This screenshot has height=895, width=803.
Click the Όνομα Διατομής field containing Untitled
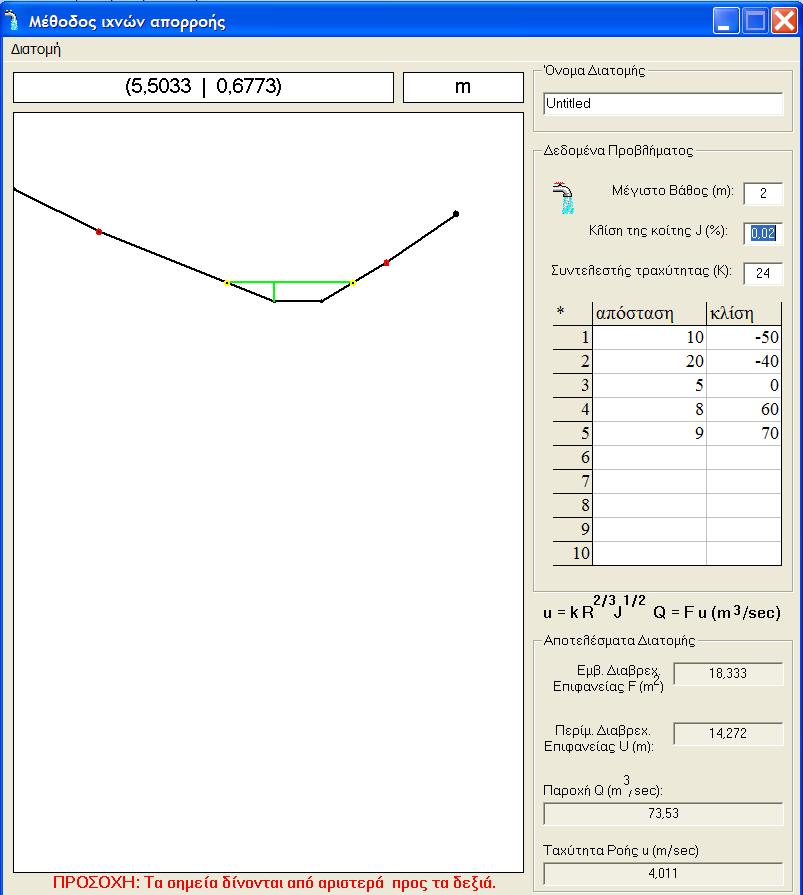point(663,103)
